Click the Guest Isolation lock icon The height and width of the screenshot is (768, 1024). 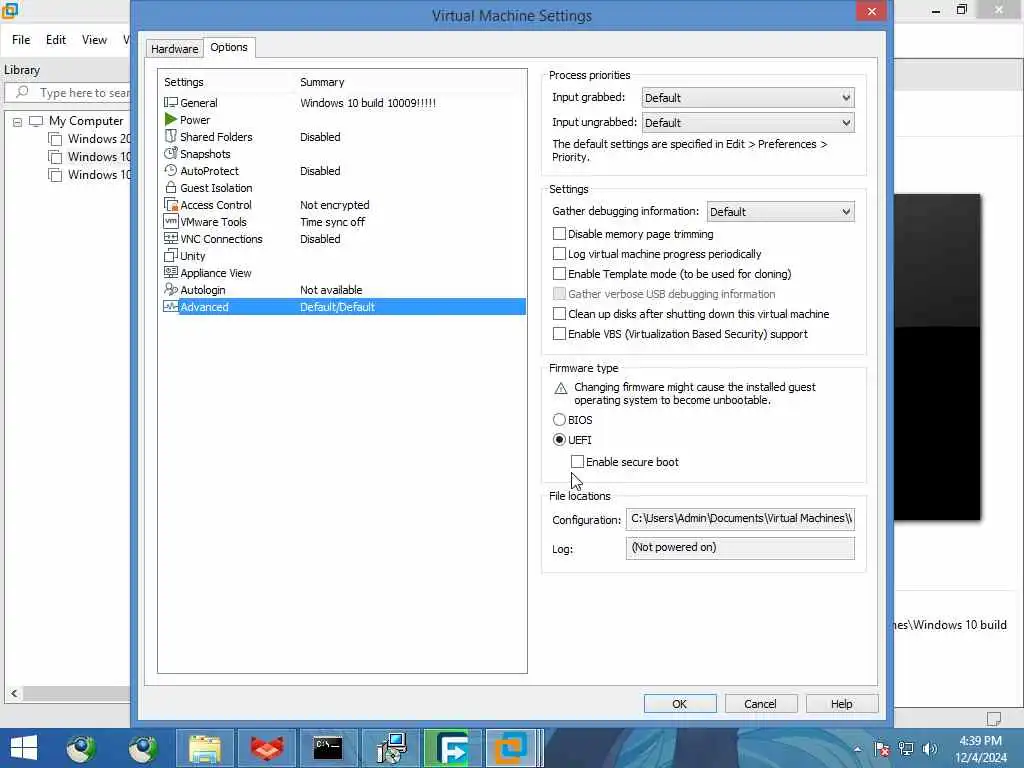(x=170, y=187)
